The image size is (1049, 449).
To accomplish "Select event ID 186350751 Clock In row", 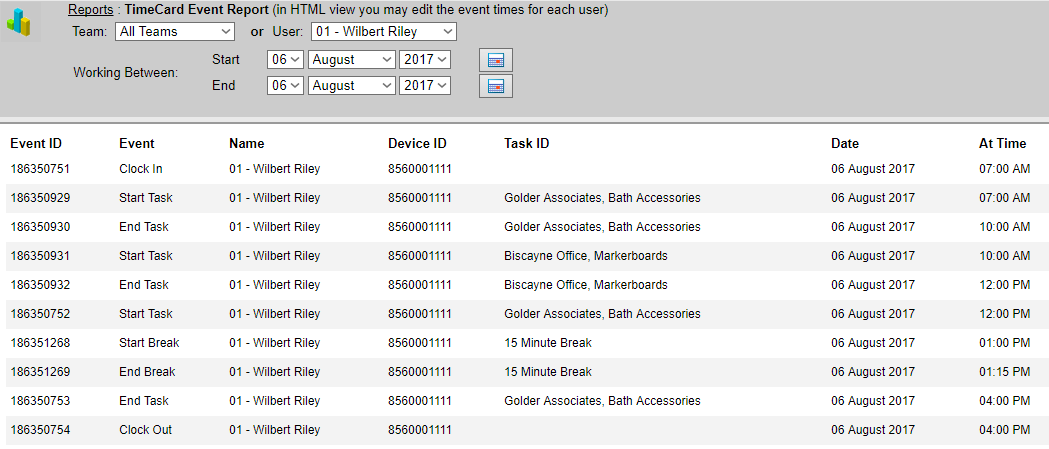I will pyautogui.click(x=40, y=169).
